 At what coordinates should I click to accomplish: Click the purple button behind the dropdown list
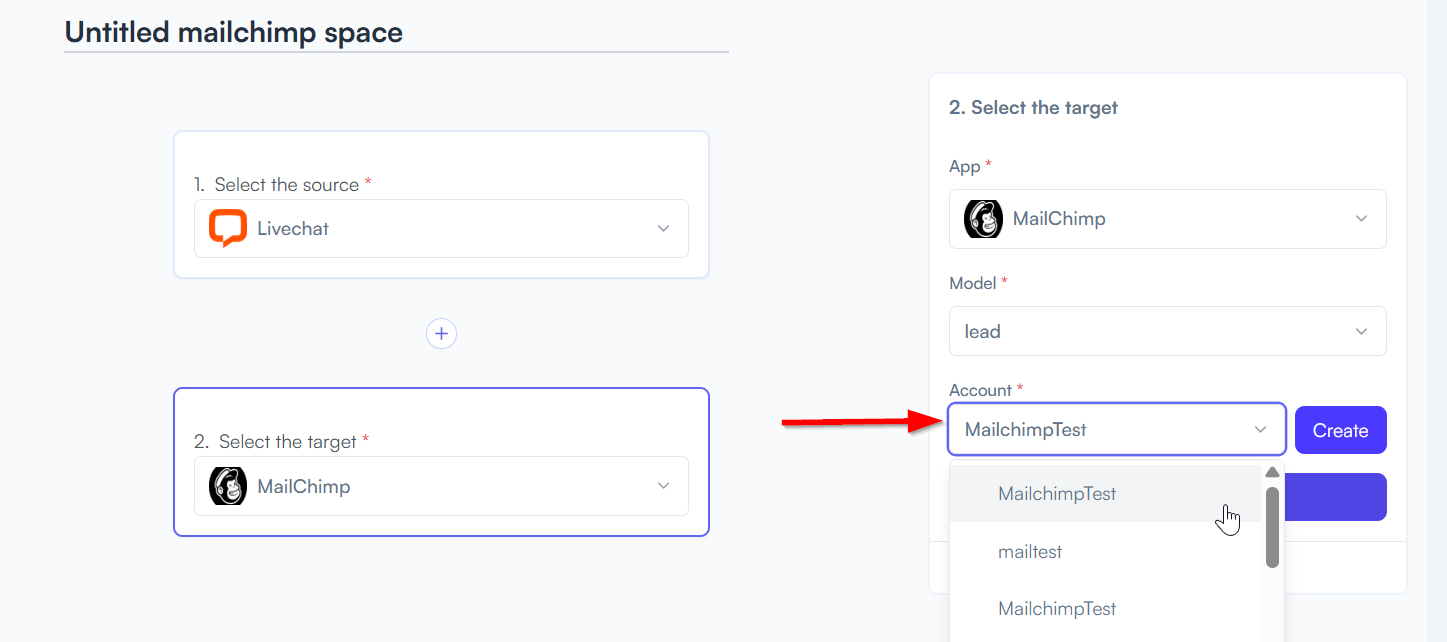(x=1333, y=497)
